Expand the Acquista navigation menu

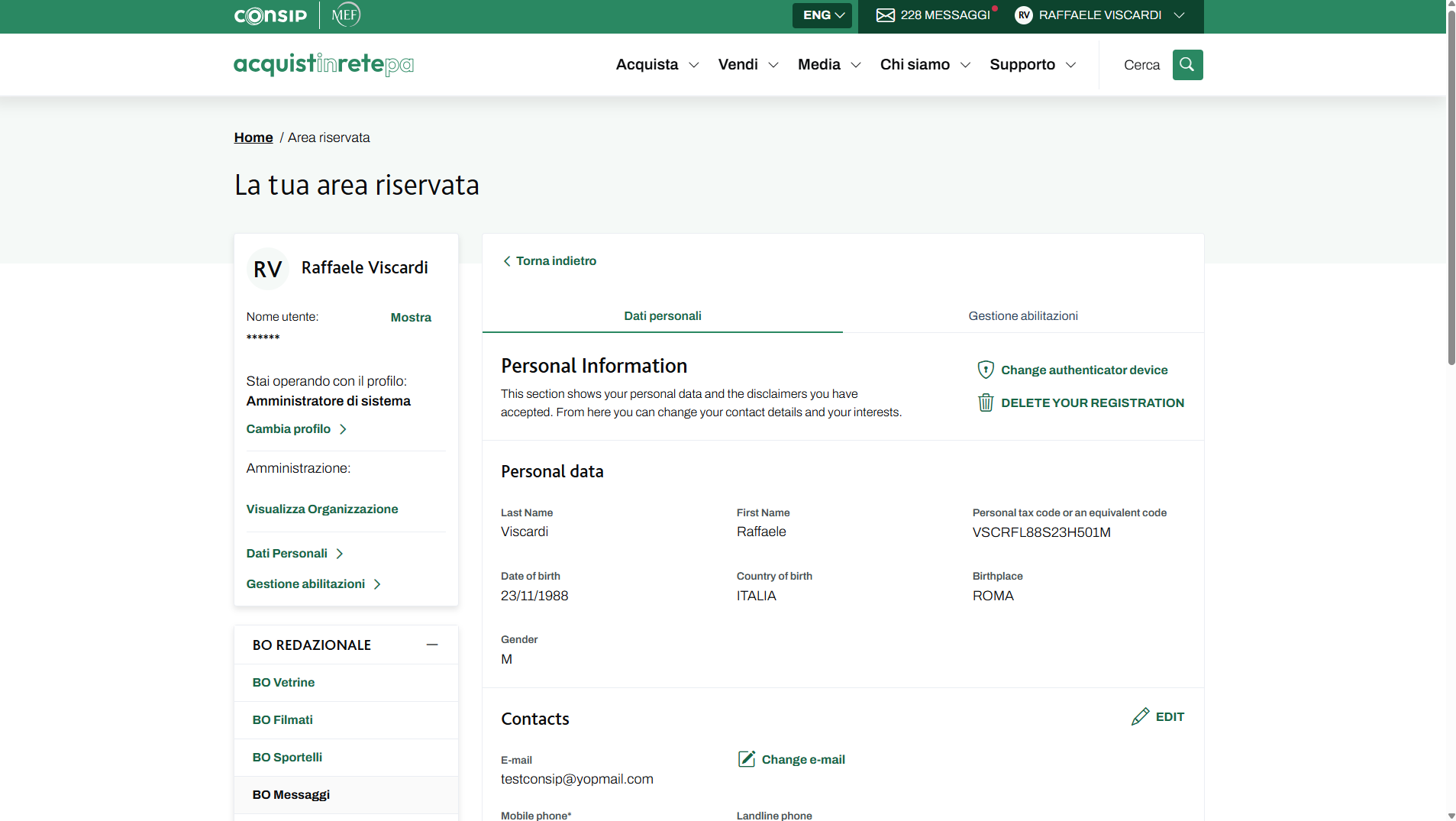pos(657,65)
